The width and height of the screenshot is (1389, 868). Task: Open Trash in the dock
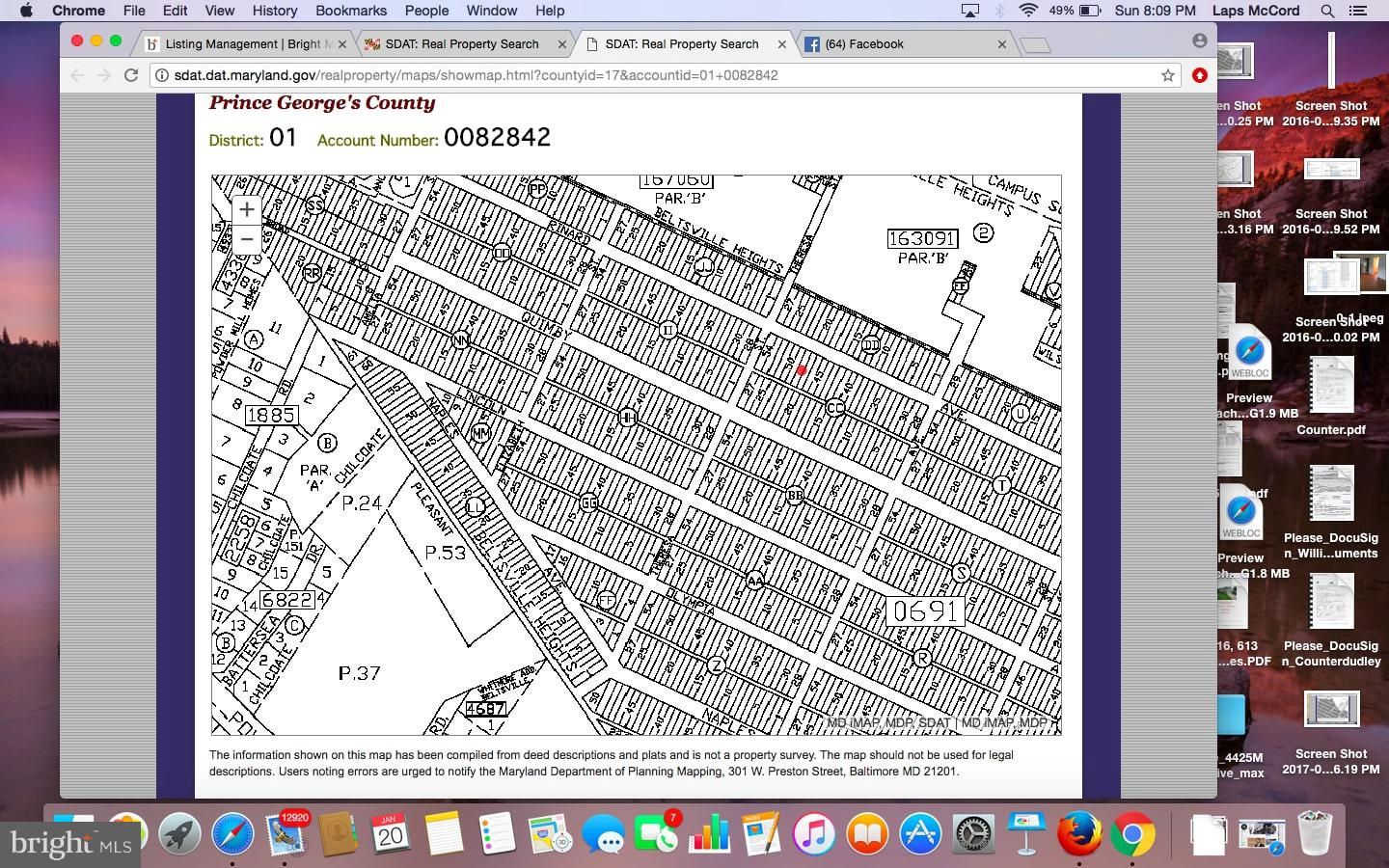(x=1315, y=833)
